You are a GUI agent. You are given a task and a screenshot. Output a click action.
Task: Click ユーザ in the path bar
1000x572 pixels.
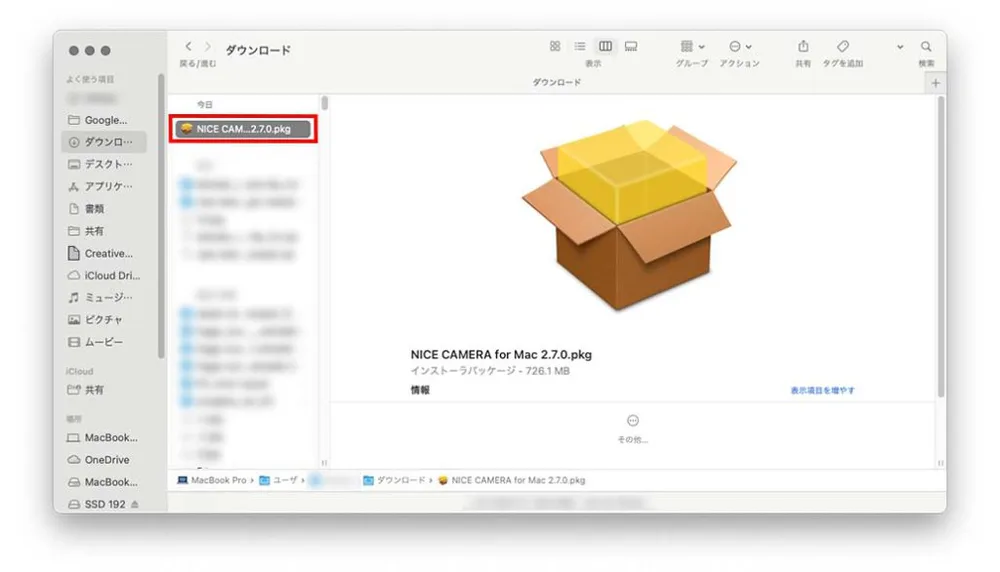[279, 480]
